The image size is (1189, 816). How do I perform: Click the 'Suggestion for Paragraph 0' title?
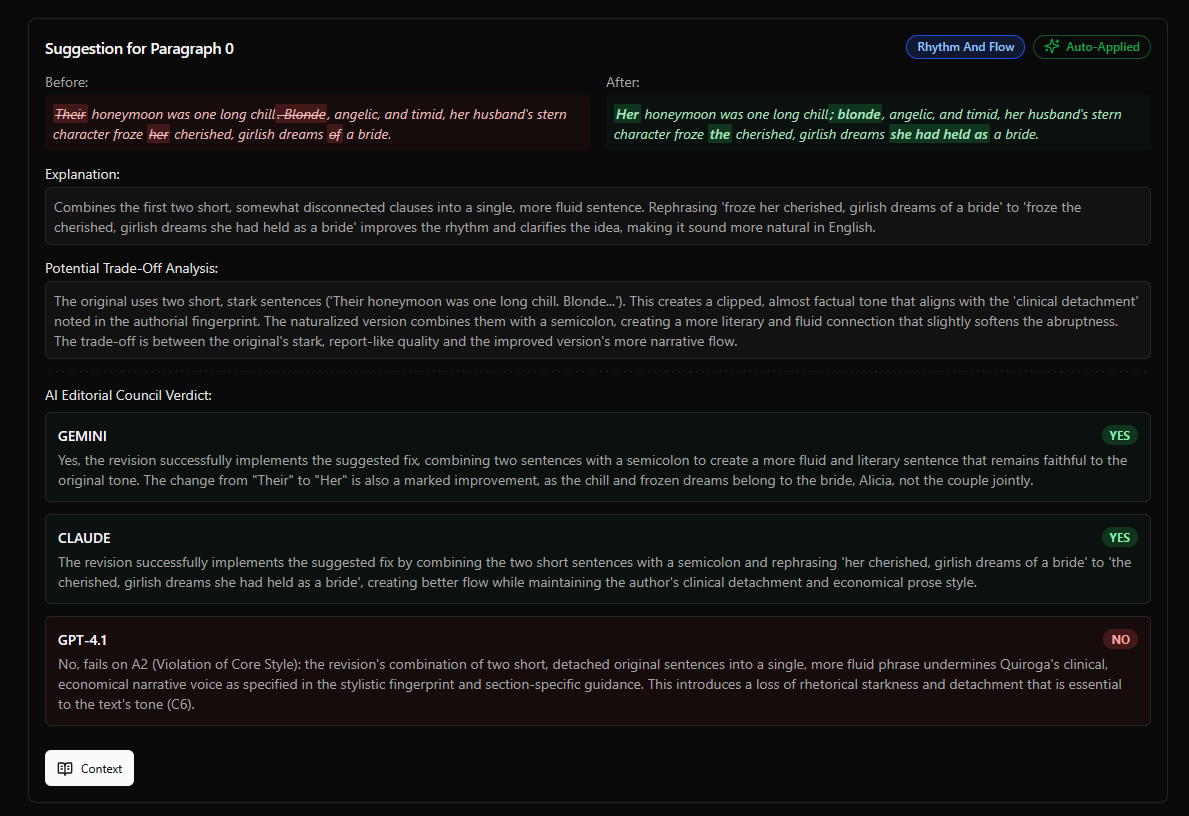tap(140, 49)
